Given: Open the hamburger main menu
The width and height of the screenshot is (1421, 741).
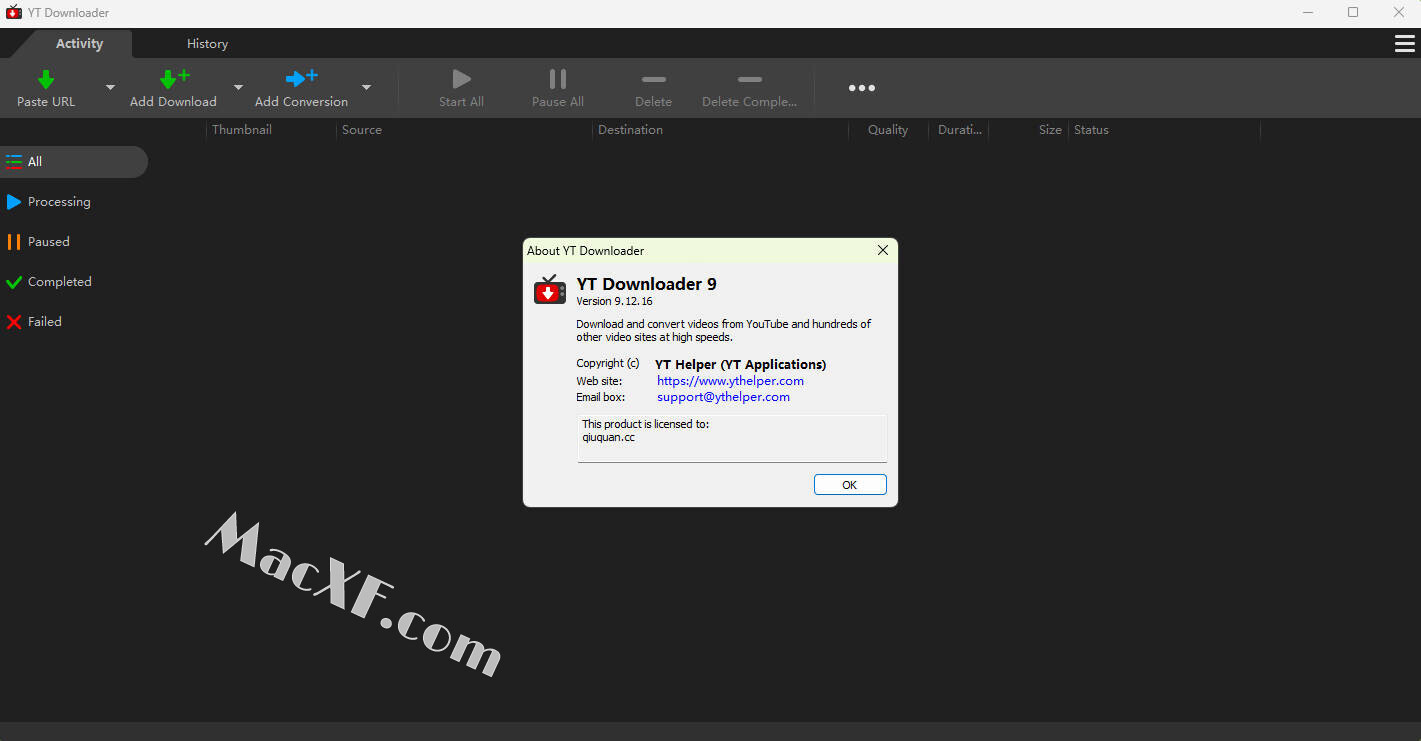Looking at the screenshot, I should click(1404, 43).
